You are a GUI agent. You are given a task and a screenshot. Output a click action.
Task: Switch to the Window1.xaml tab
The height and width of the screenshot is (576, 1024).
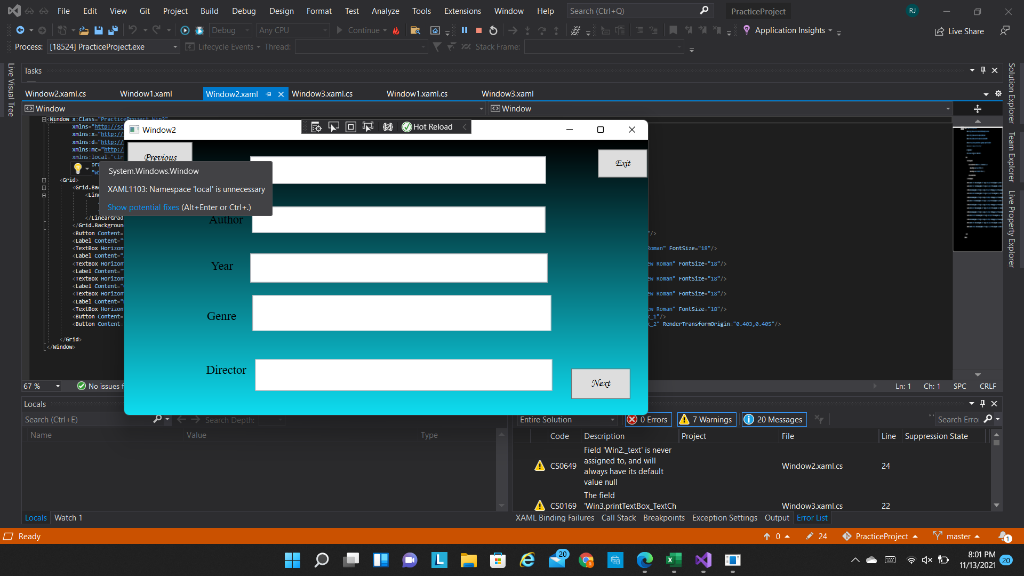146,94
